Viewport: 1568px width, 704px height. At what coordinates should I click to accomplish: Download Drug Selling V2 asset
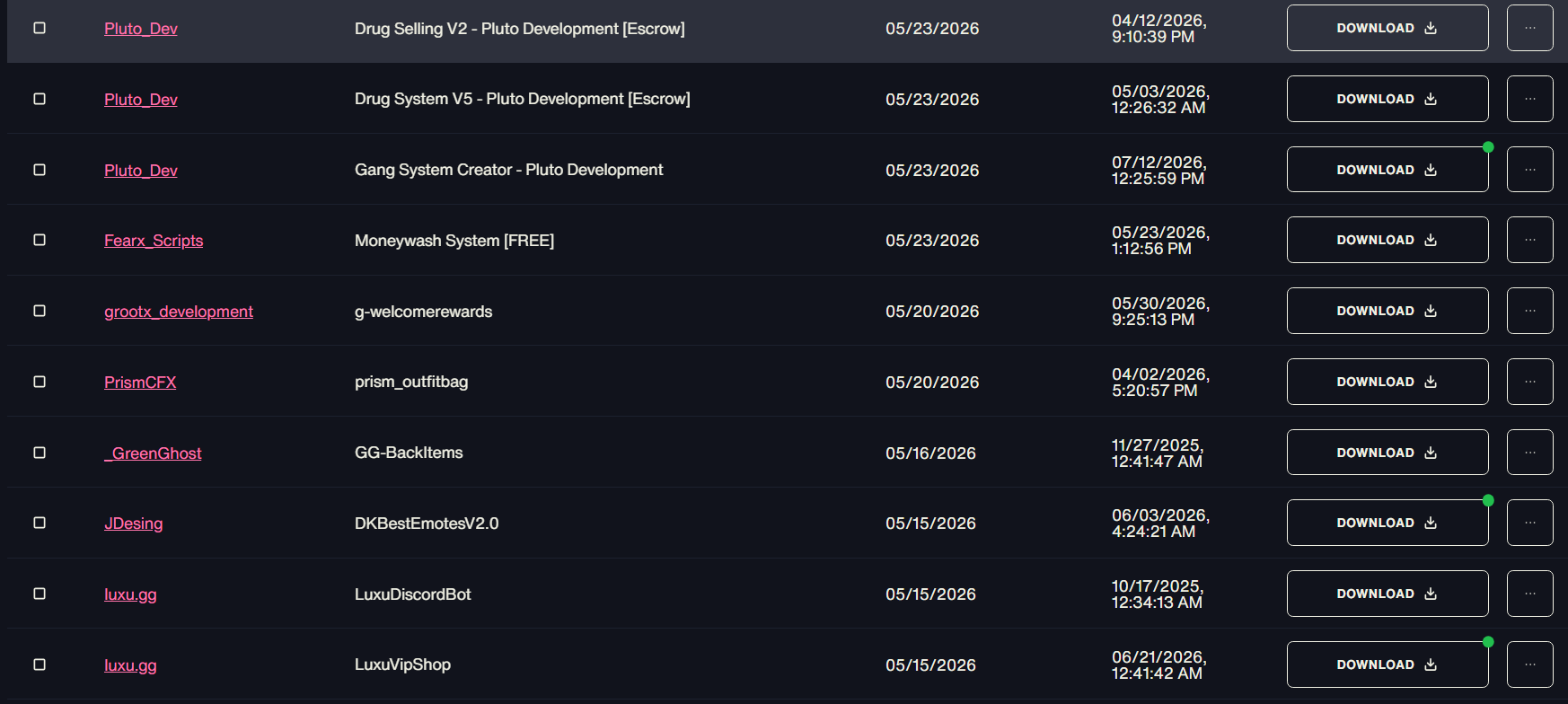click(1387, 28)
